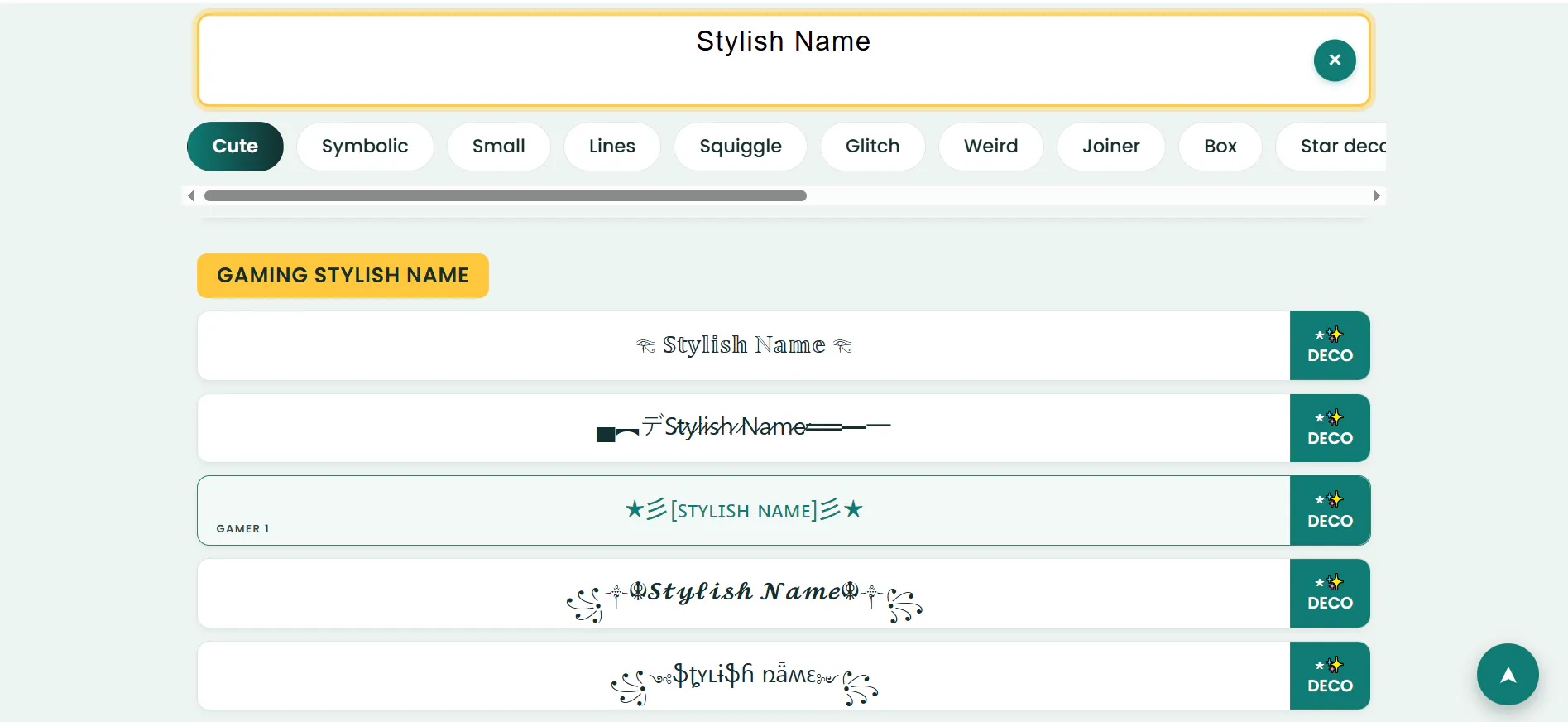Click the horizontal scrollbar thumb under the tabs
The width and height of the screenshot is (1568, 722).
[x=506, y=196]
